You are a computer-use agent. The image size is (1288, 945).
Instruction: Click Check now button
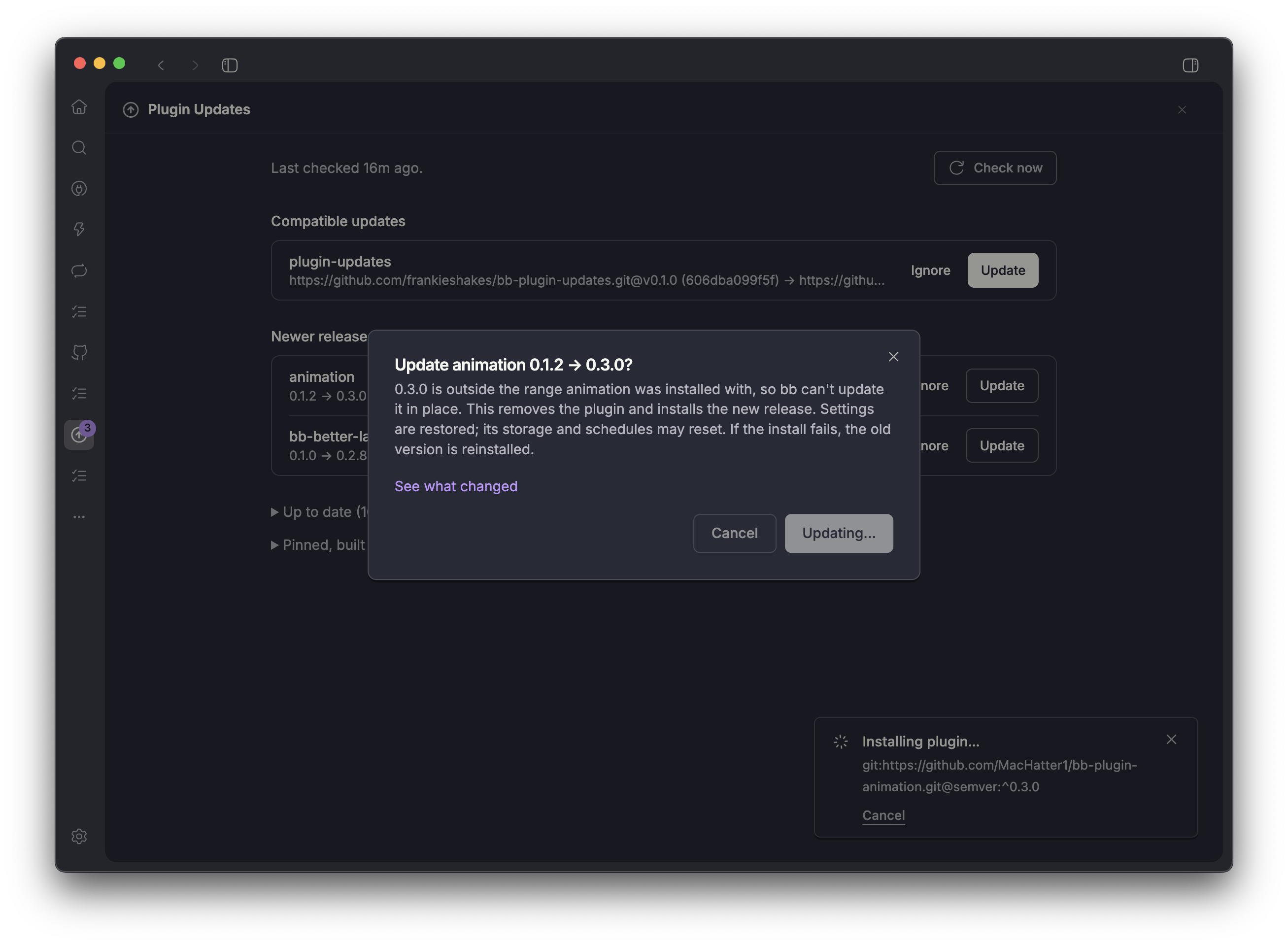coord(995,168)
